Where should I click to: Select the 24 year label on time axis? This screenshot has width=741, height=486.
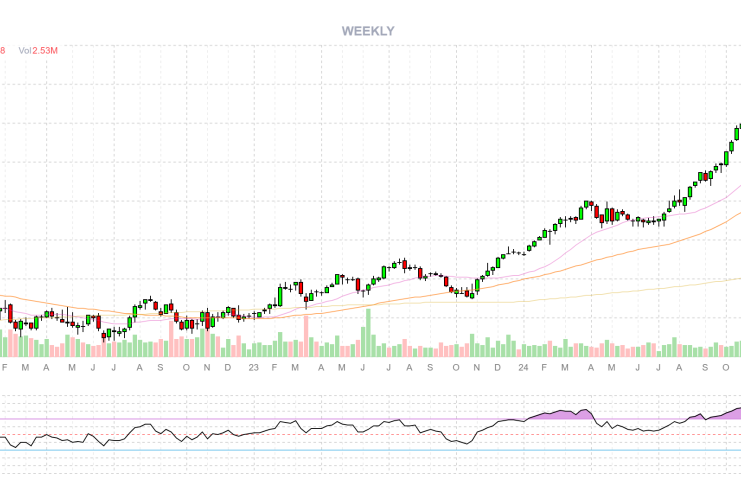[x=523, y=367]
